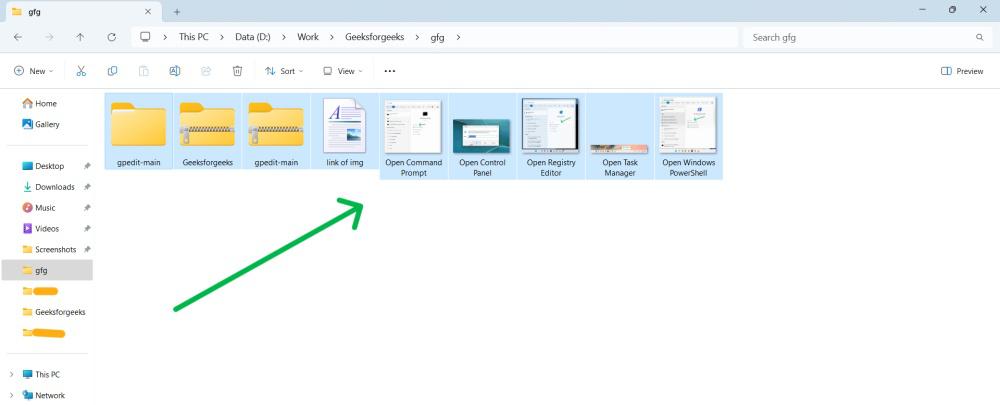Select Open Control Panel image thumbnail

[482, 136]
